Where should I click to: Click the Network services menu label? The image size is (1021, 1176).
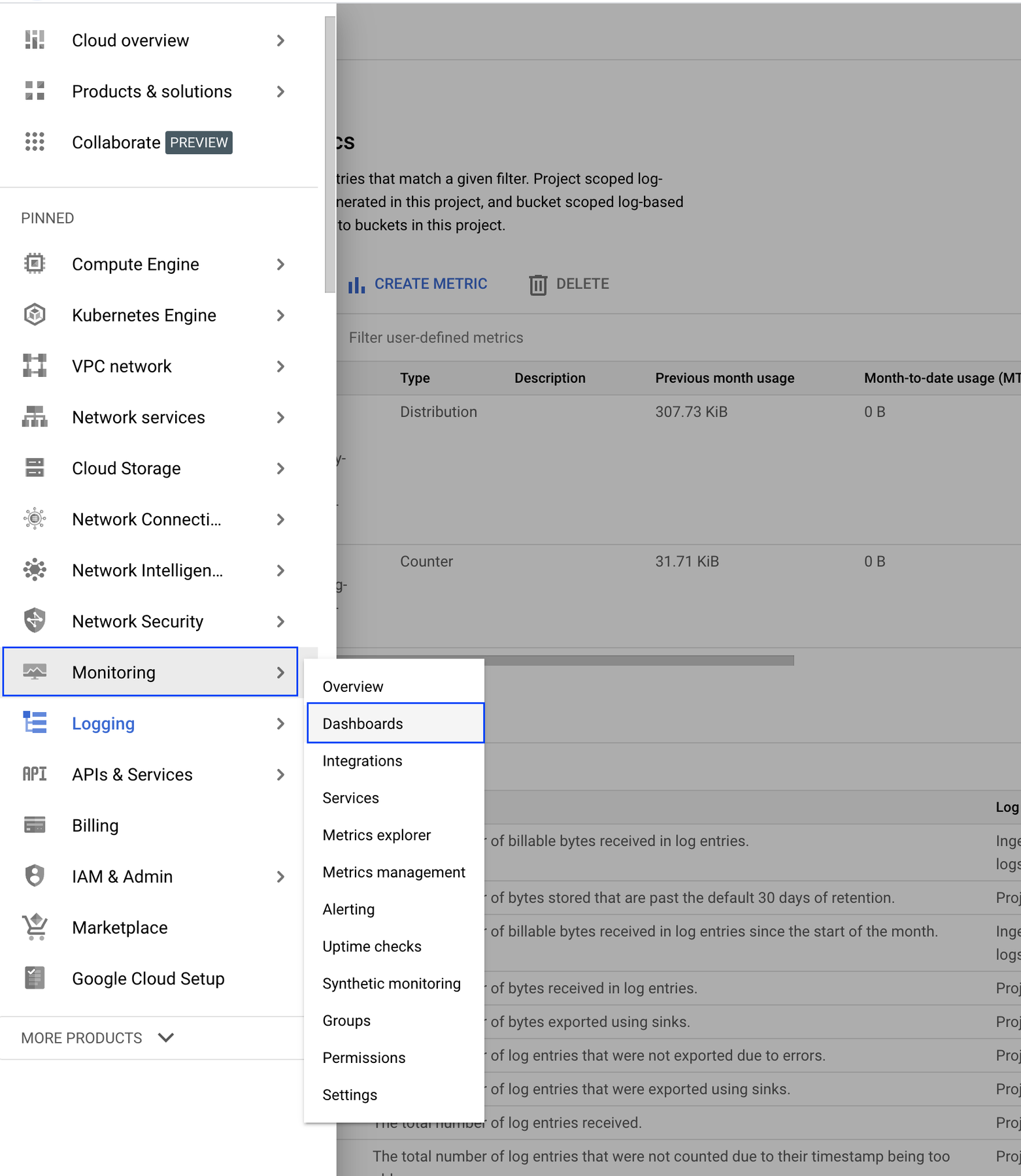click(x=139, y=417)
